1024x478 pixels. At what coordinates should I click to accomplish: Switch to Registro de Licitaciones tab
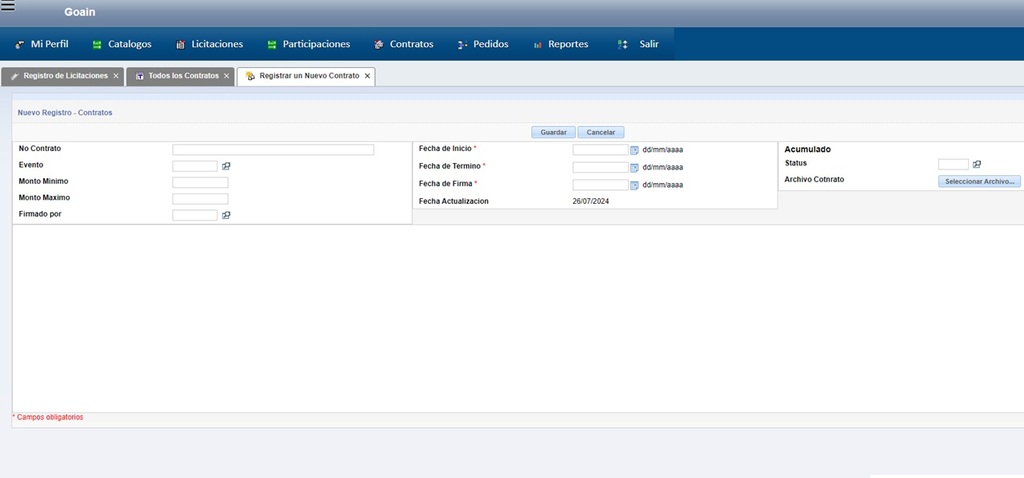[x=60, y=76]
